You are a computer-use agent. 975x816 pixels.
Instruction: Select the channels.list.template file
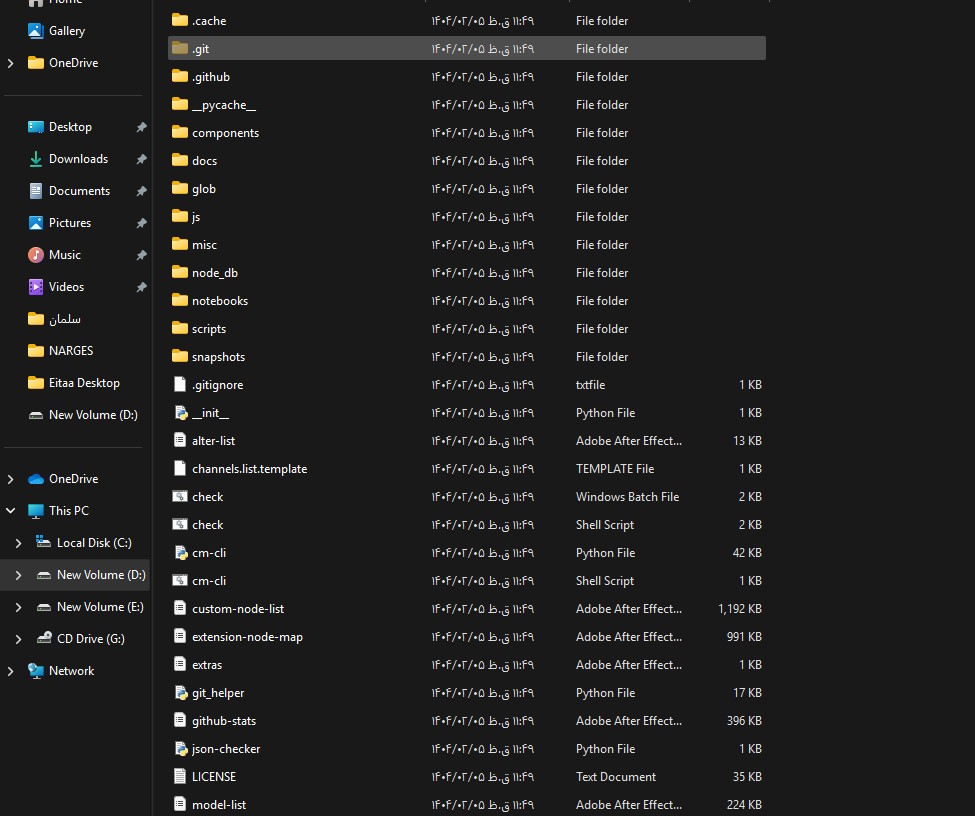click(249, 469)
